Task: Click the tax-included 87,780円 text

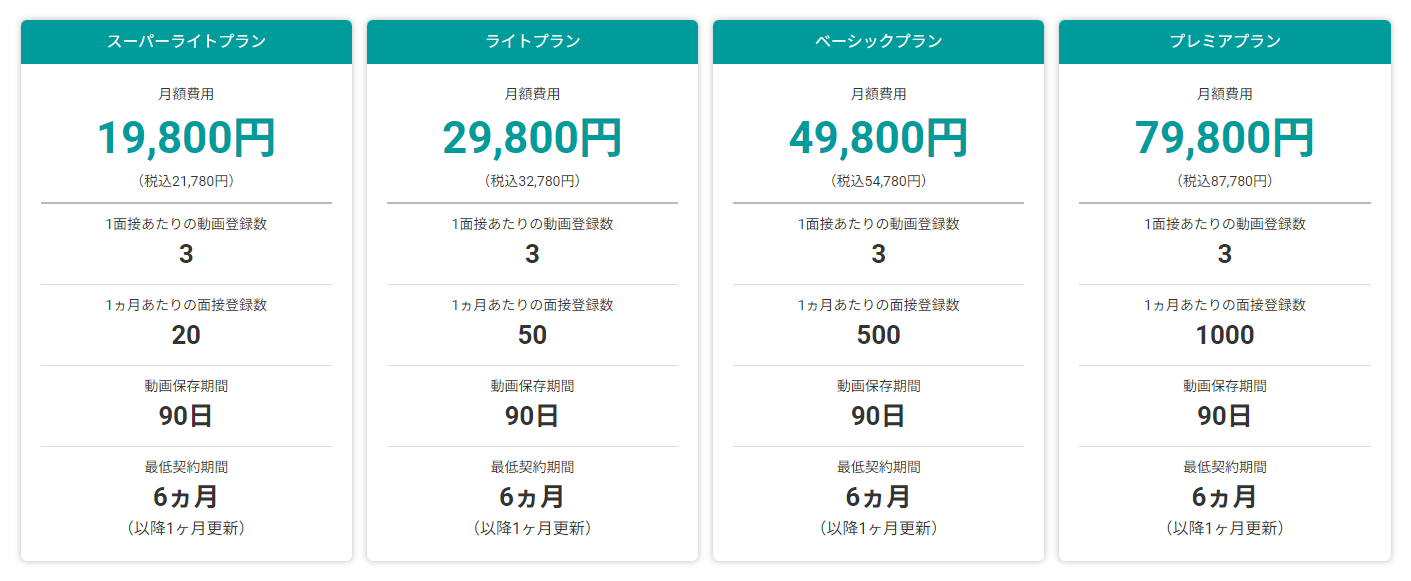Action: [1225, 182]
